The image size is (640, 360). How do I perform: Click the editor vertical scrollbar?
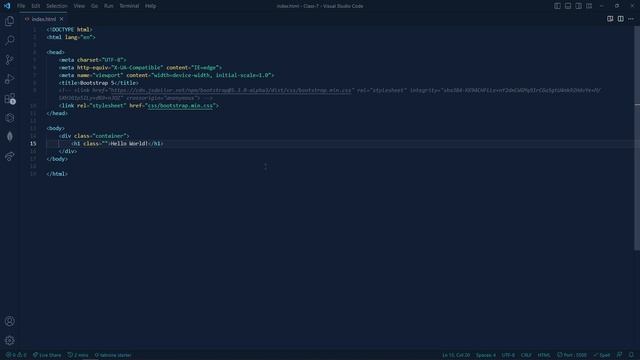(x=637, y=139)
